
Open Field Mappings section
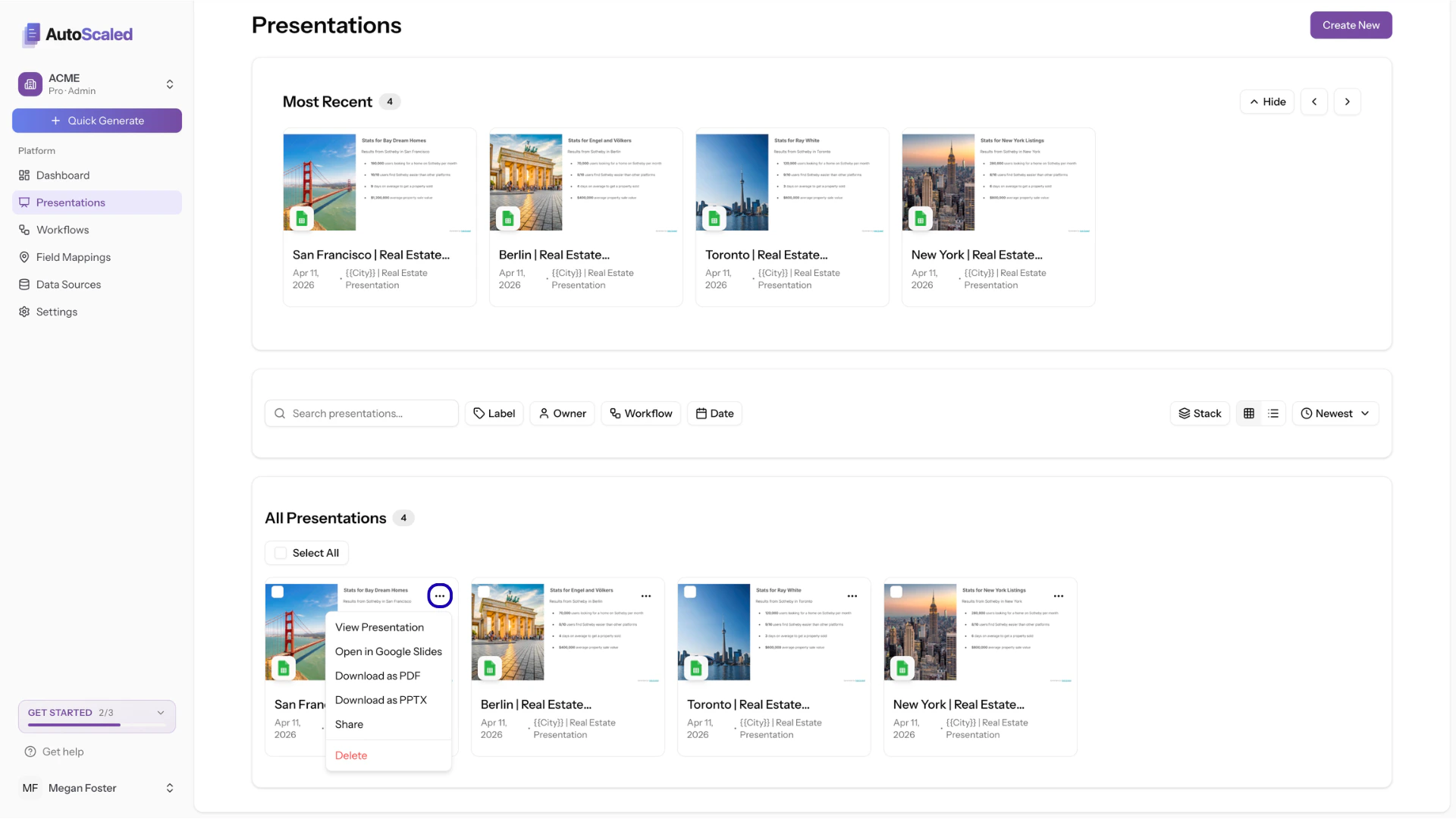[x=73, y=257]
